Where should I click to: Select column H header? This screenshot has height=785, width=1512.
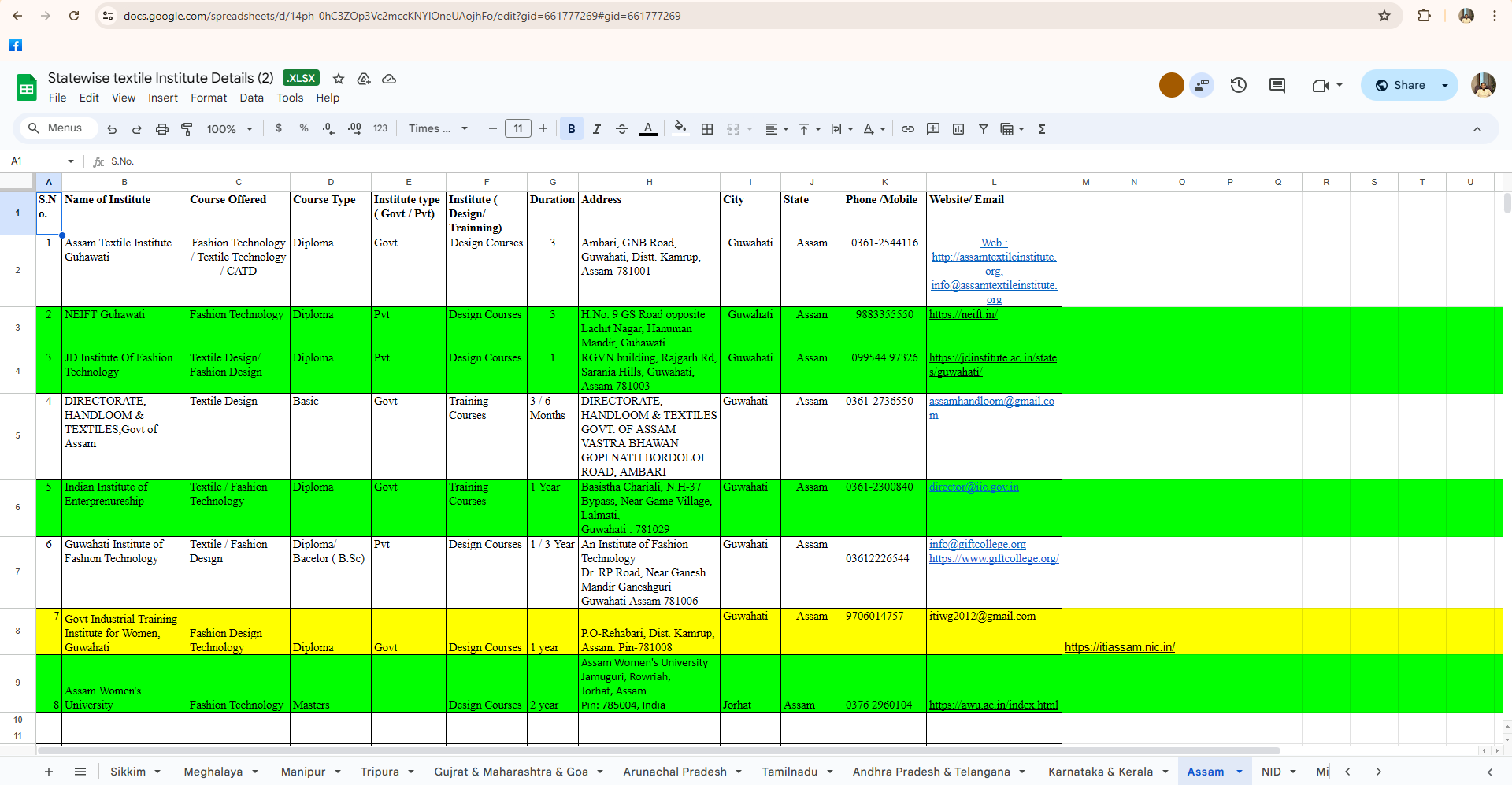(x=649, y=182)
